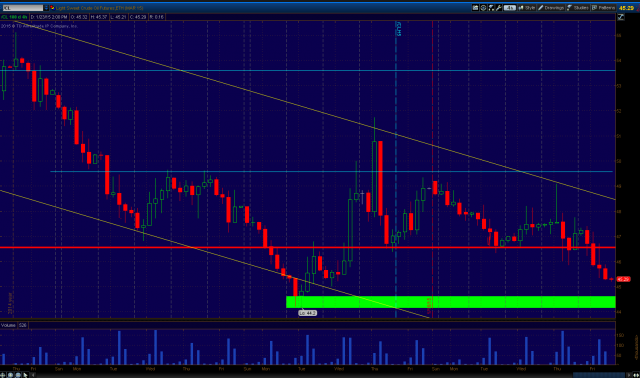
Task: Click the crosshair pan icon at bottom-left
Action: [2, 375]
